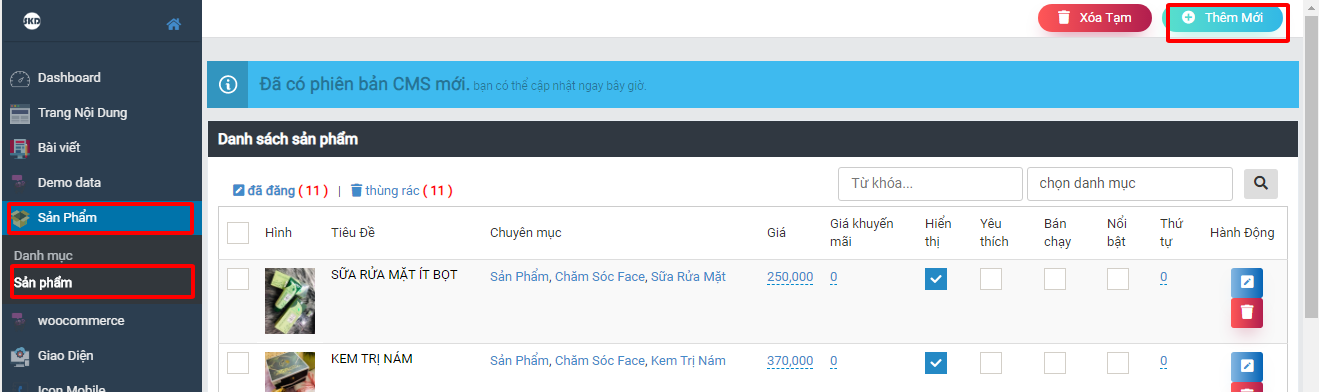The height and width of the screenshot is (392, 1319).
Task: Toggle Yêu thích checkbox for SỮA RỬA MẶT
Action: [x=991, y=279]
